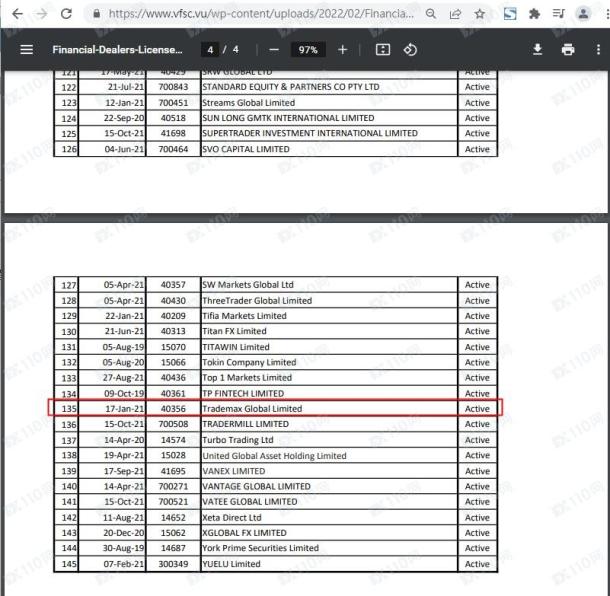
Task: Select 'Tokin Company Limited' text
Action: pyautogui.click(x=249, y=363)
